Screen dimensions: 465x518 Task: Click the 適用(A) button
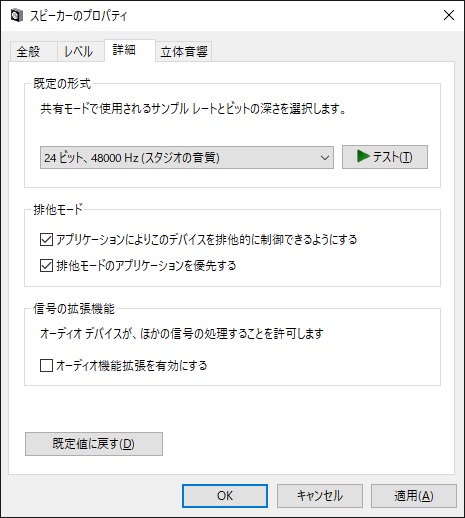coord(414,496)
